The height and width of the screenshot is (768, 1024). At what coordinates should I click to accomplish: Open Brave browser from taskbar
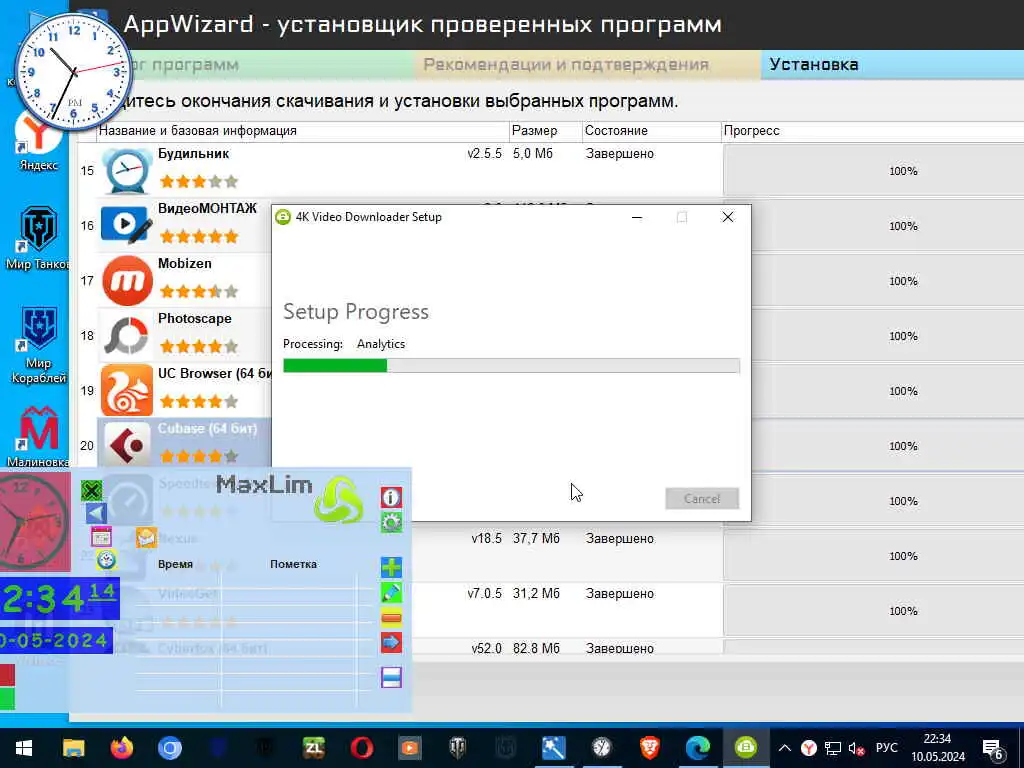649,748
